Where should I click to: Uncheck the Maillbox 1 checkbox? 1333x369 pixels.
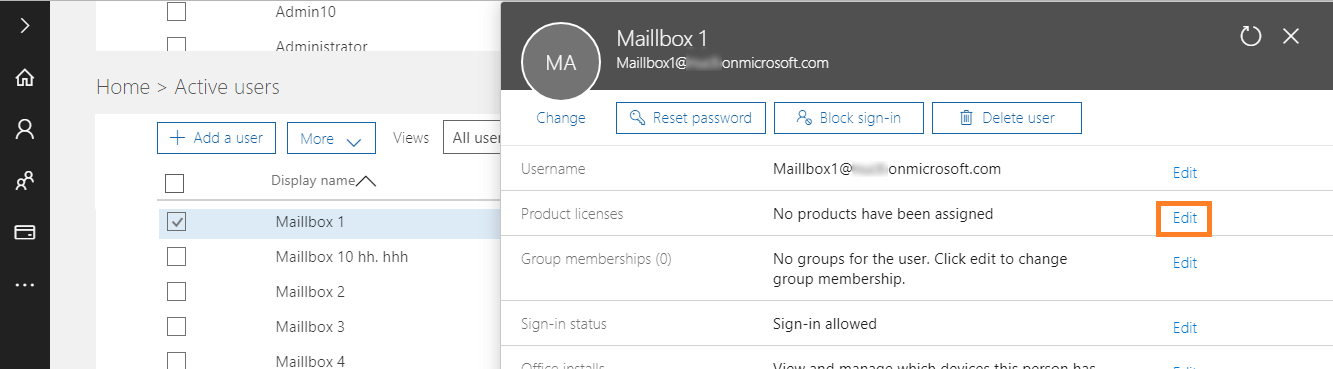click(x=176, y=222)
